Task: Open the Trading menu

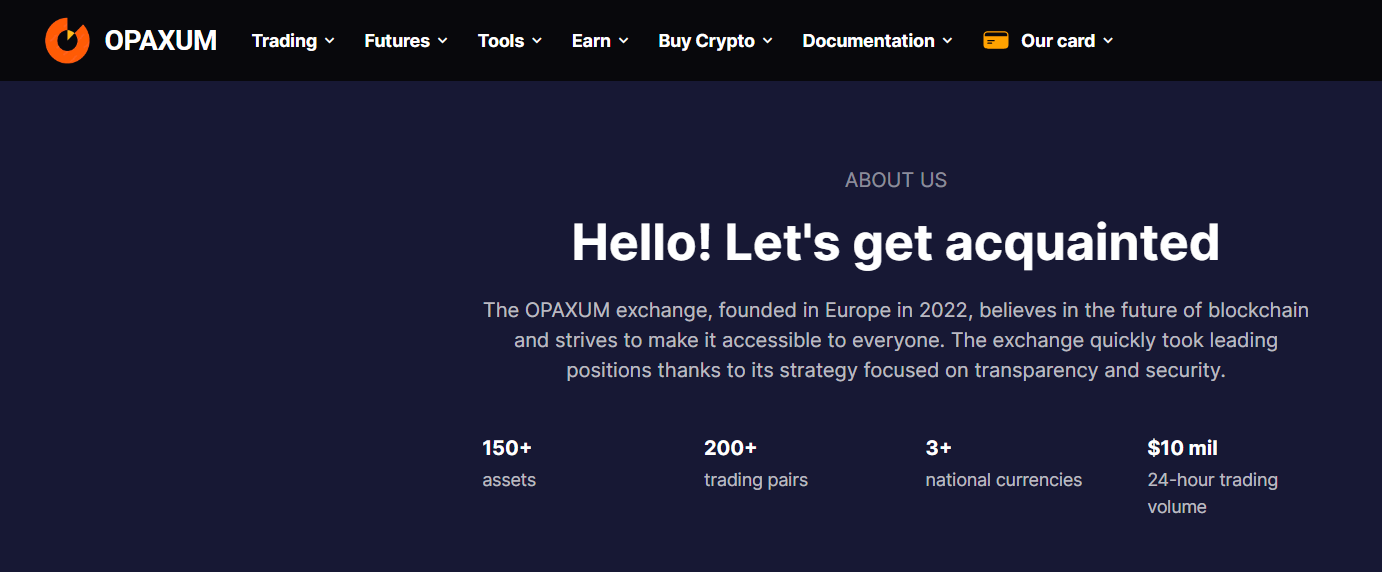Action: [293, 41]
